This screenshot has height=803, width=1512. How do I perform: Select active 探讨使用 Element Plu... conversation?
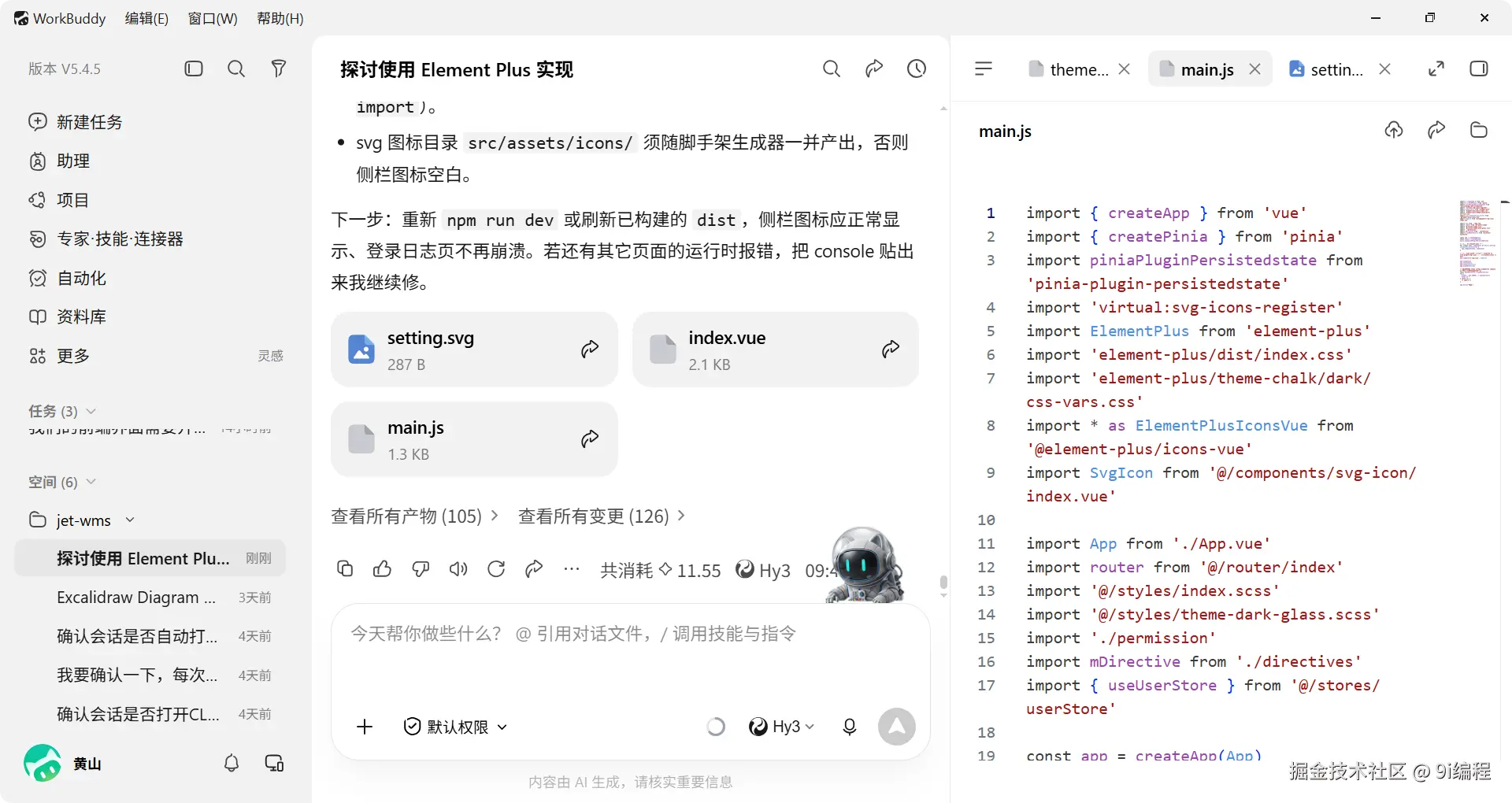tap(150, 558)
